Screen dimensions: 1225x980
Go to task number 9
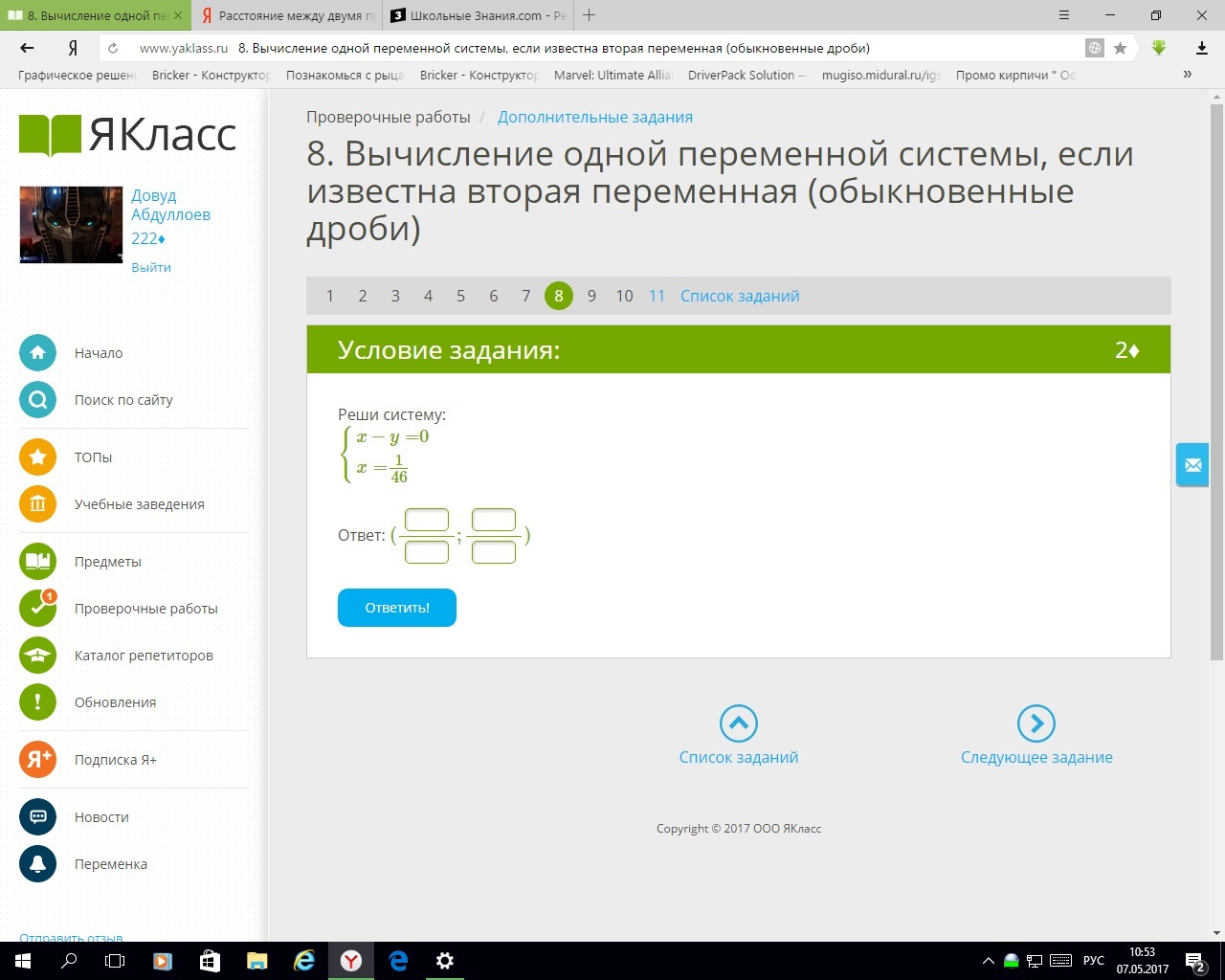coord(591,296)
